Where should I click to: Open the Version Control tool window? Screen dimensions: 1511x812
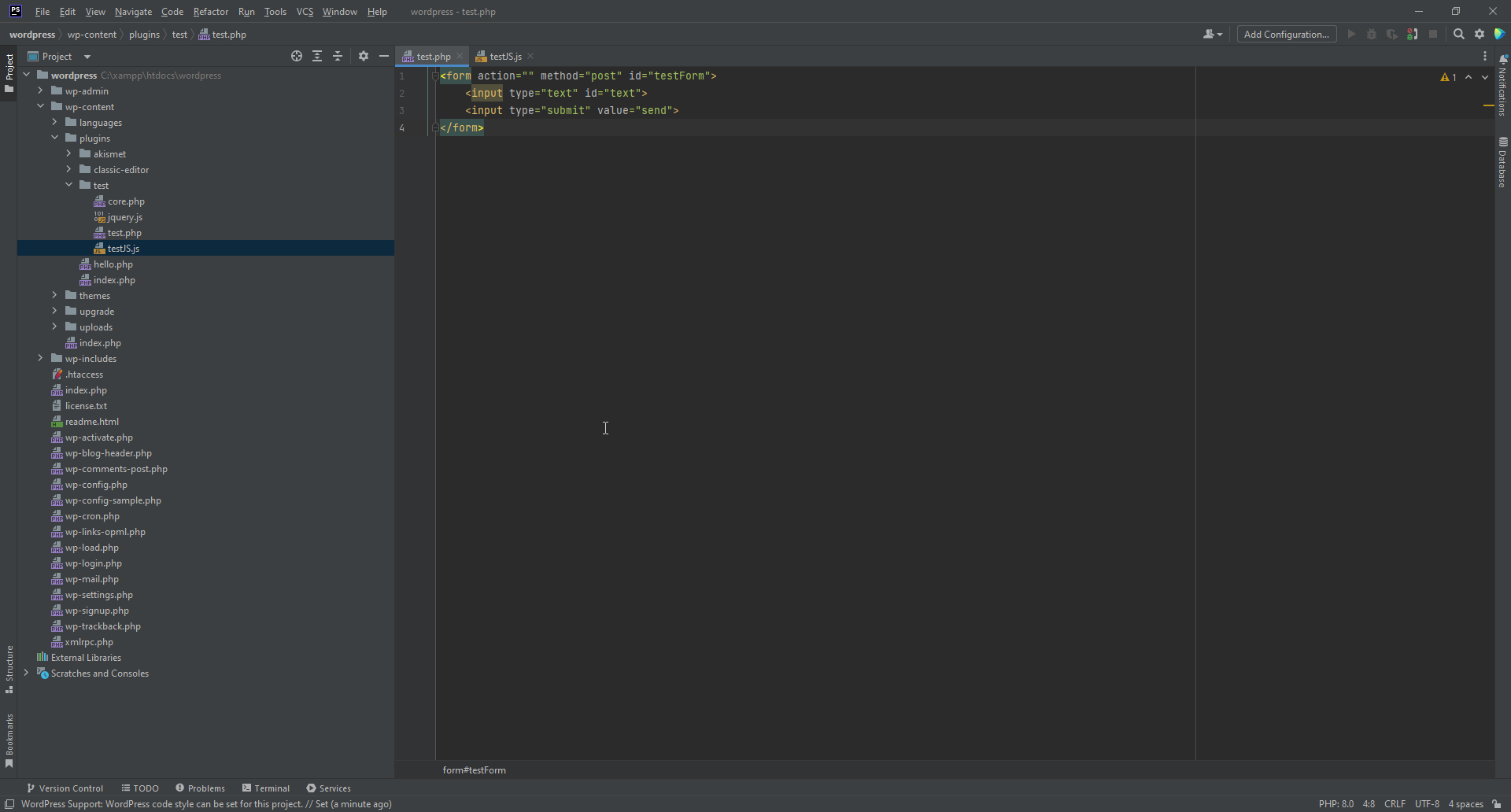click(x=65, y=788)
